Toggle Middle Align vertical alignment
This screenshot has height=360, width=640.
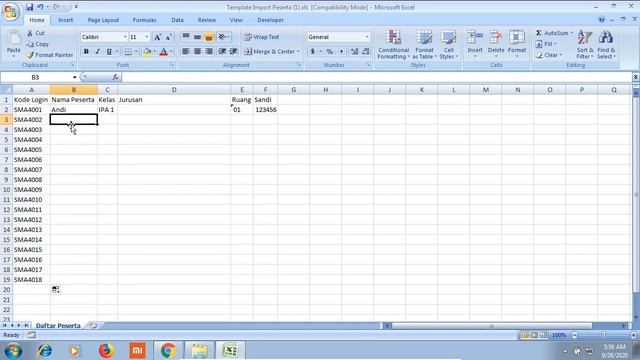click(197, 37)
